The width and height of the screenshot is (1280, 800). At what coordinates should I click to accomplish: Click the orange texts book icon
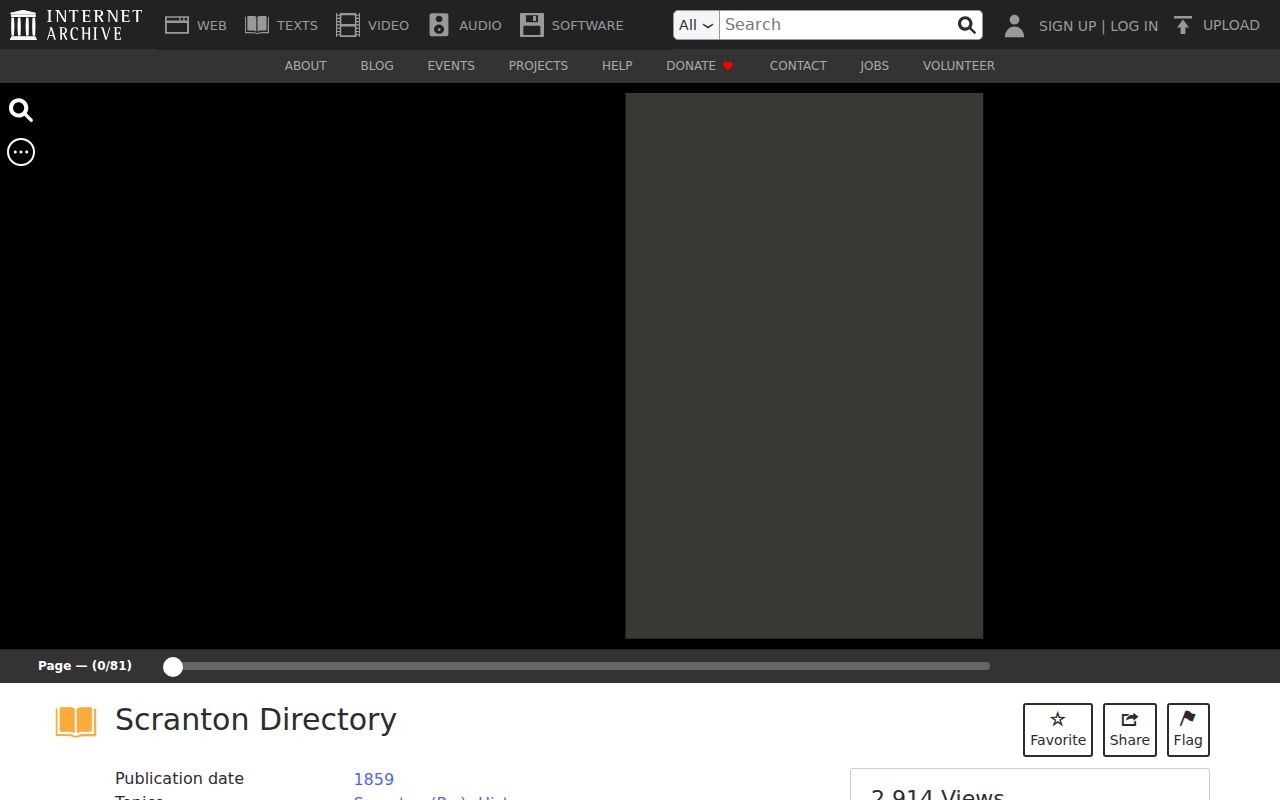coord(76,721)
